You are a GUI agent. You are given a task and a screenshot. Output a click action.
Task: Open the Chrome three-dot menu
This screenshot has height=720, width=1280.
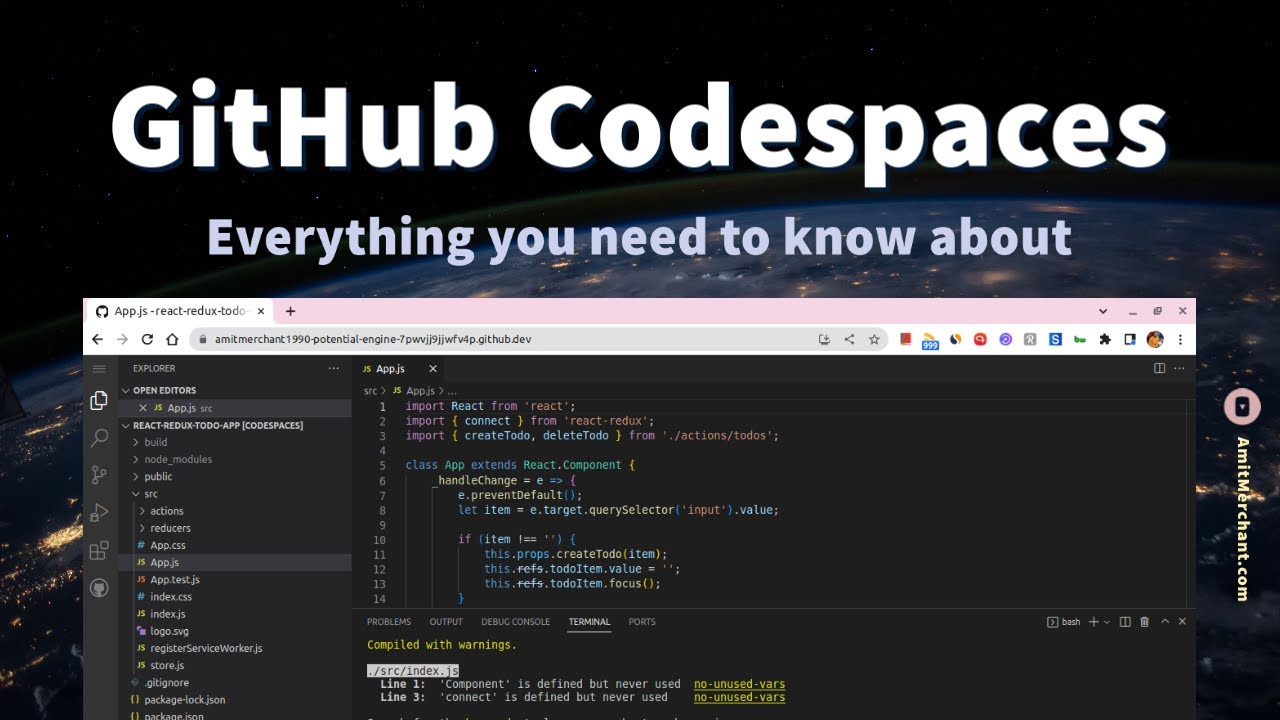point(1182,339)
